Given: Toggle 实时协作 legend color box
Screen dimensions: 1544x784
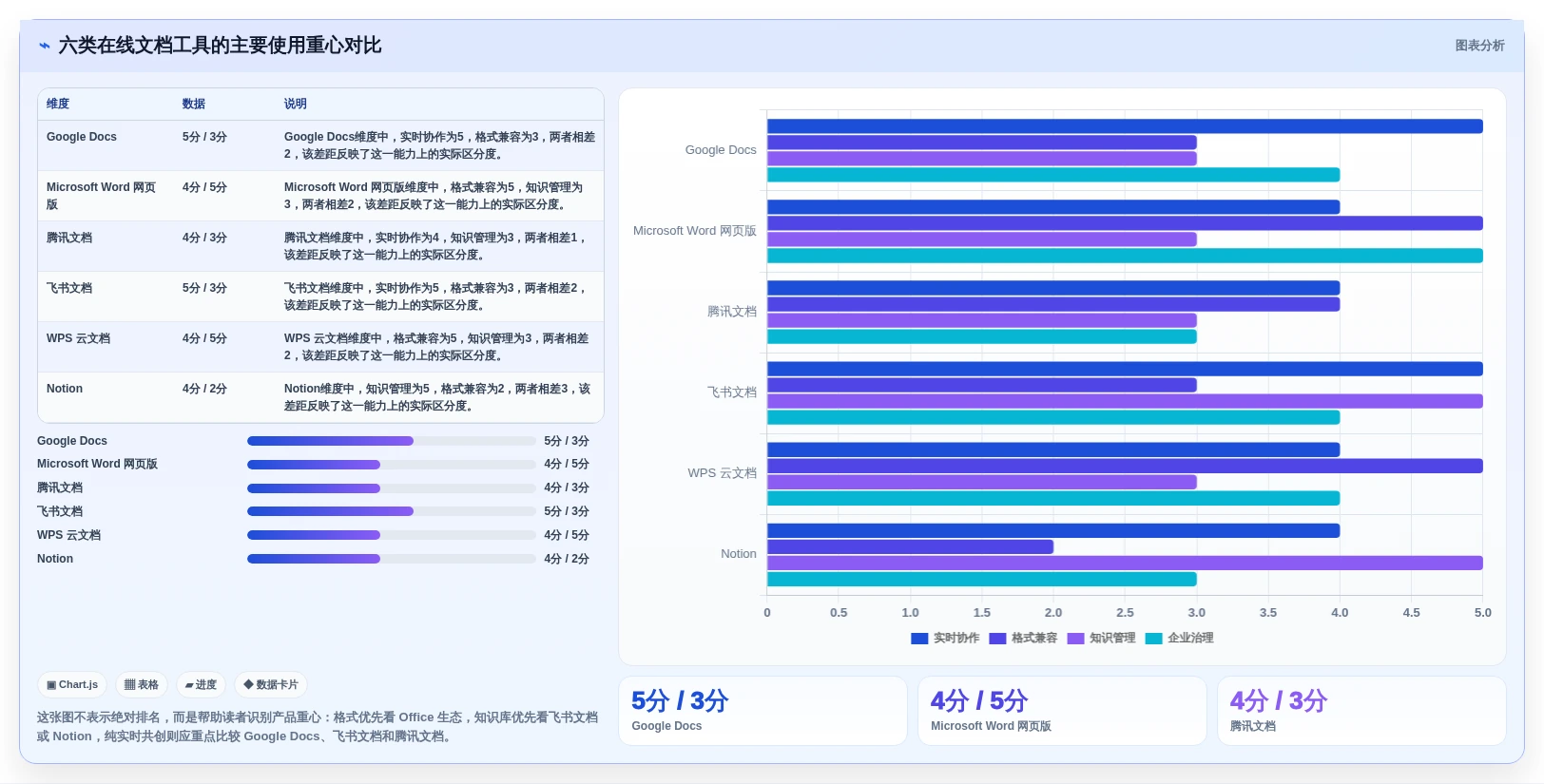Looking at the screenshot, I should tap(919, 639).
